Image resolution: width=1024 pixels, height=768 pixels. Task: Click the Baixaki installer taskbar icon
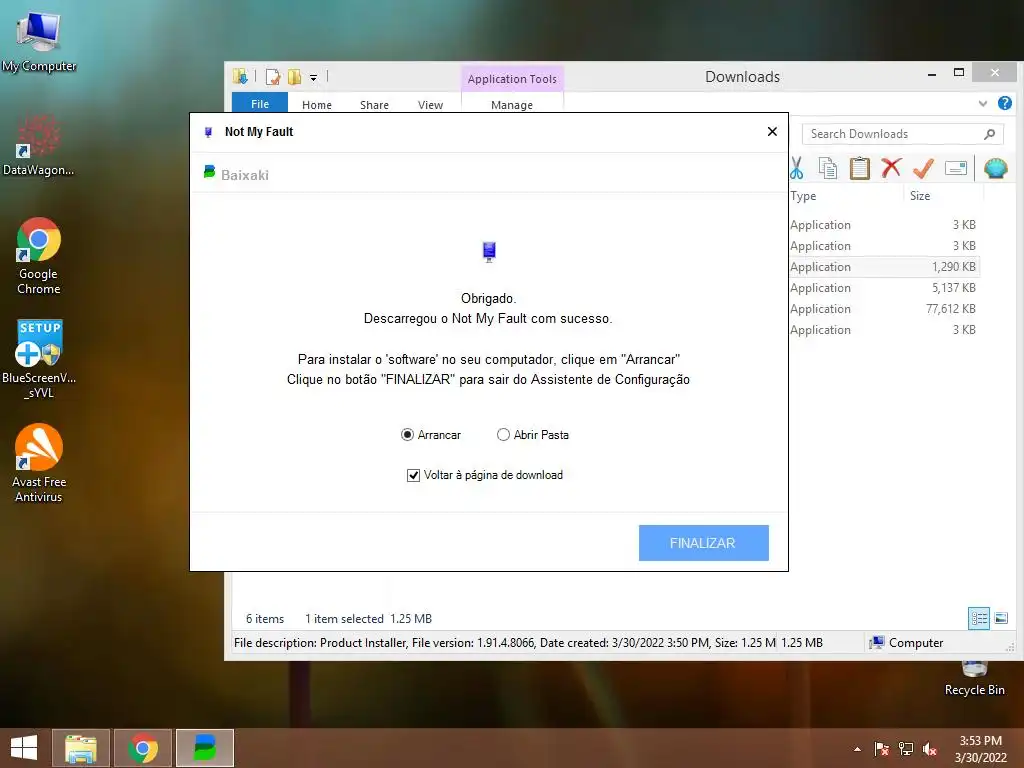[x=205, y=748]
